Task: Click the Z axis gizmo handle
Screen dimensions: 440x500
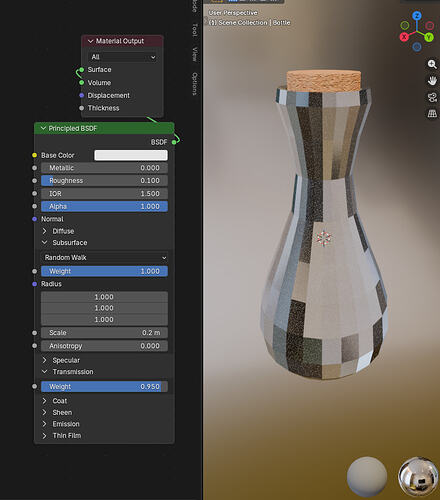Action: click(417, 15)
